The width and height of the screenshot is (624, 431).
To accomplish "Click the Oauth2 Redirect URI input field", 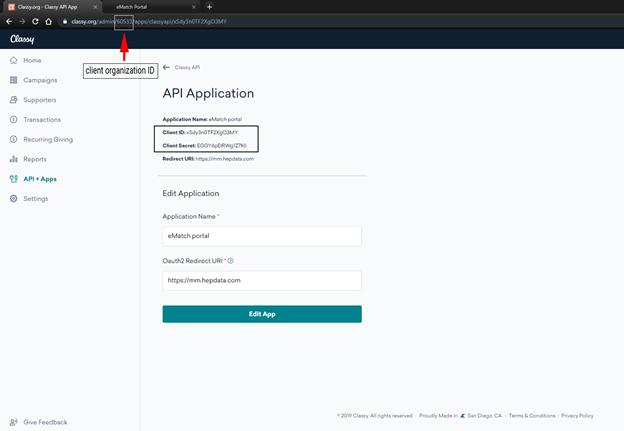I will click(262, 281).
